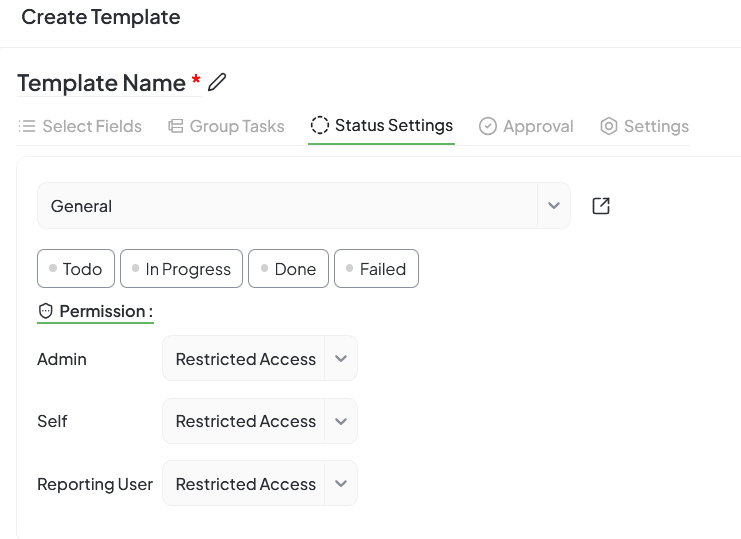Click the Approval checkmark icon
The image size is (741, 539).
pos(488,126)
